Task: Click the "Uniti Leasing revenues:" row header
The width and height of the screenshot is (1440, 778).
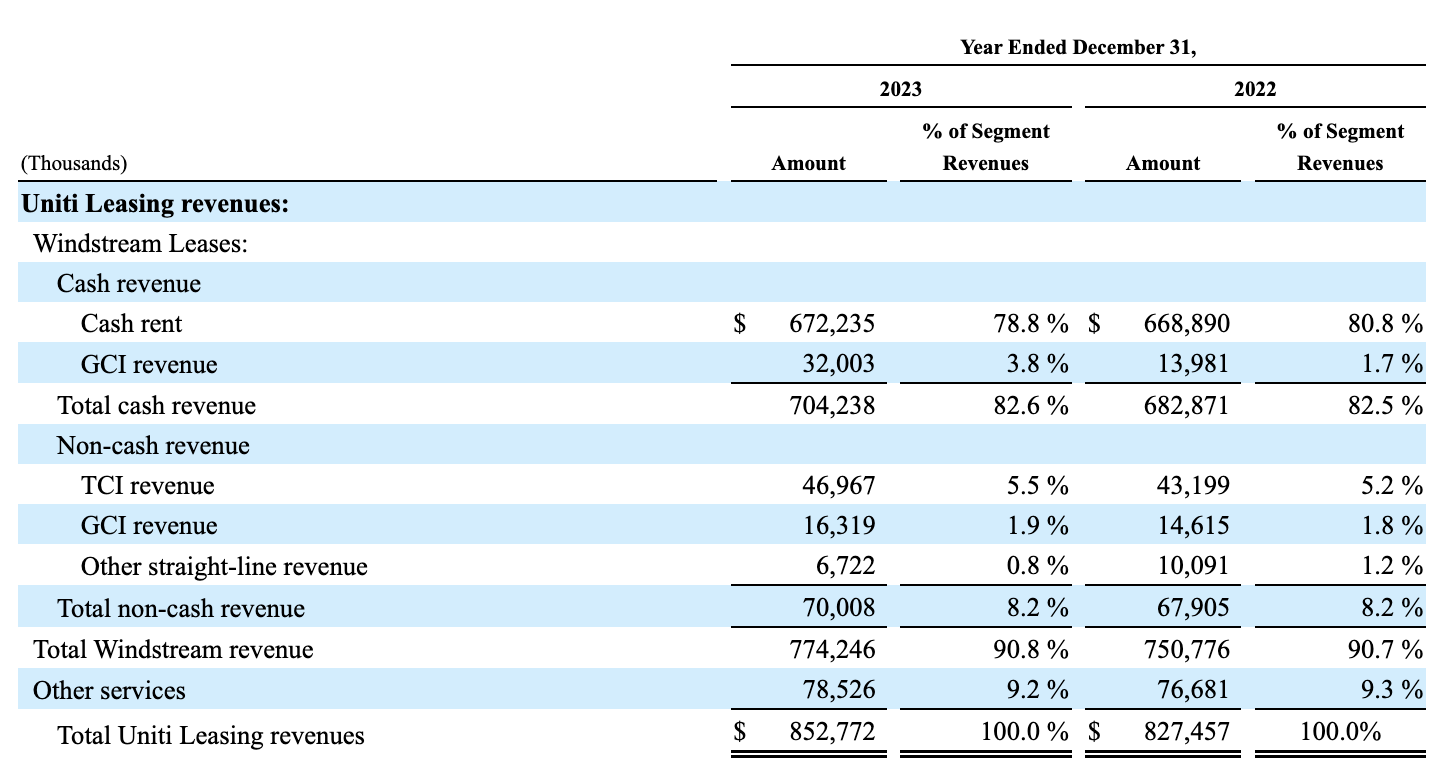Action: 138,203
